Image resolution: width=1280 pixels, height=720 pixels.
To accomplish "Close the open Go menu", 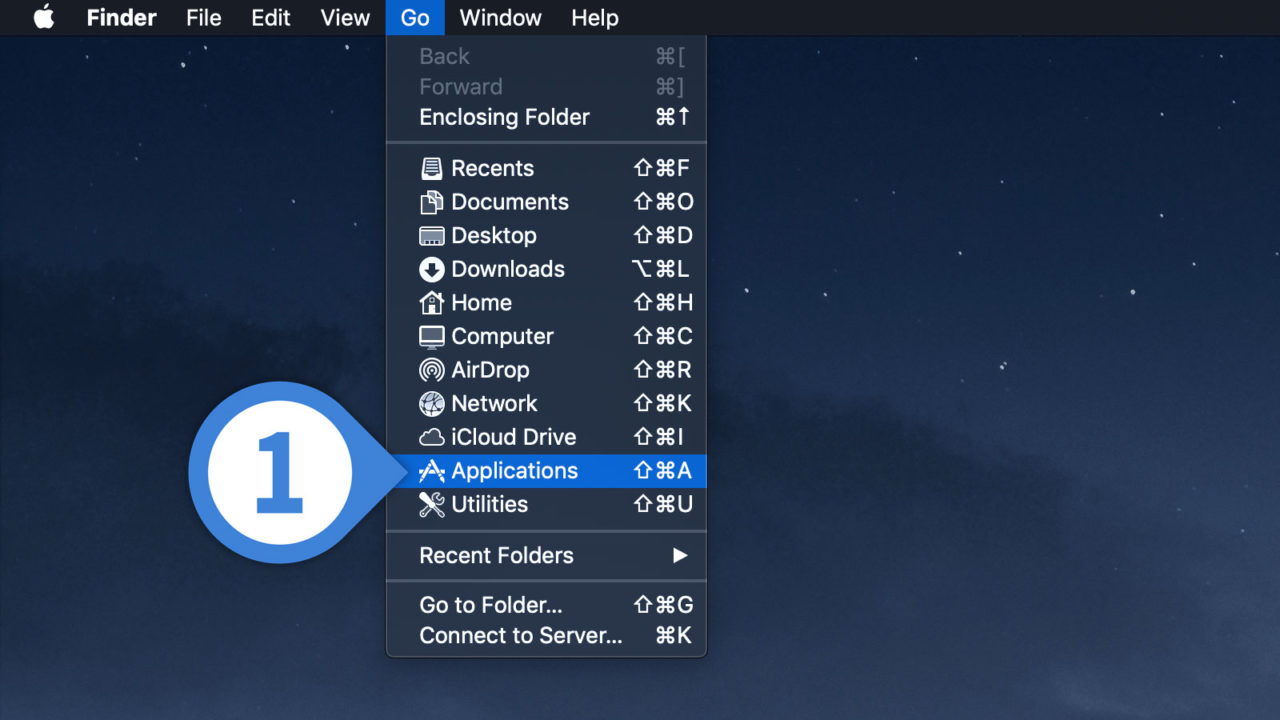I will pyautogui.click(x=415, y=18).
